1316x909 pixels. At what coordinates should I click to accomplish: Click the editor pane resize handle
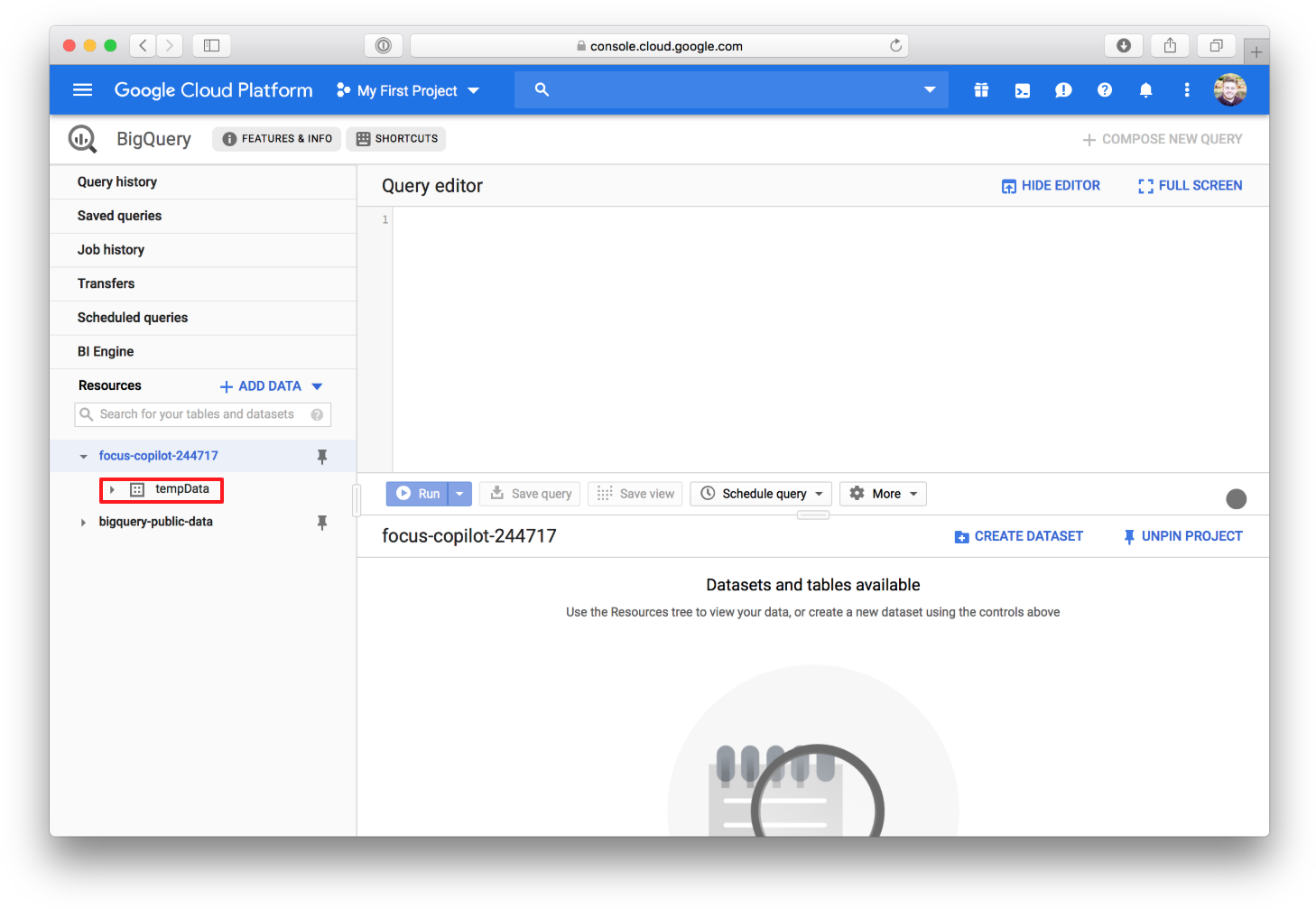(x=813, y=515)
